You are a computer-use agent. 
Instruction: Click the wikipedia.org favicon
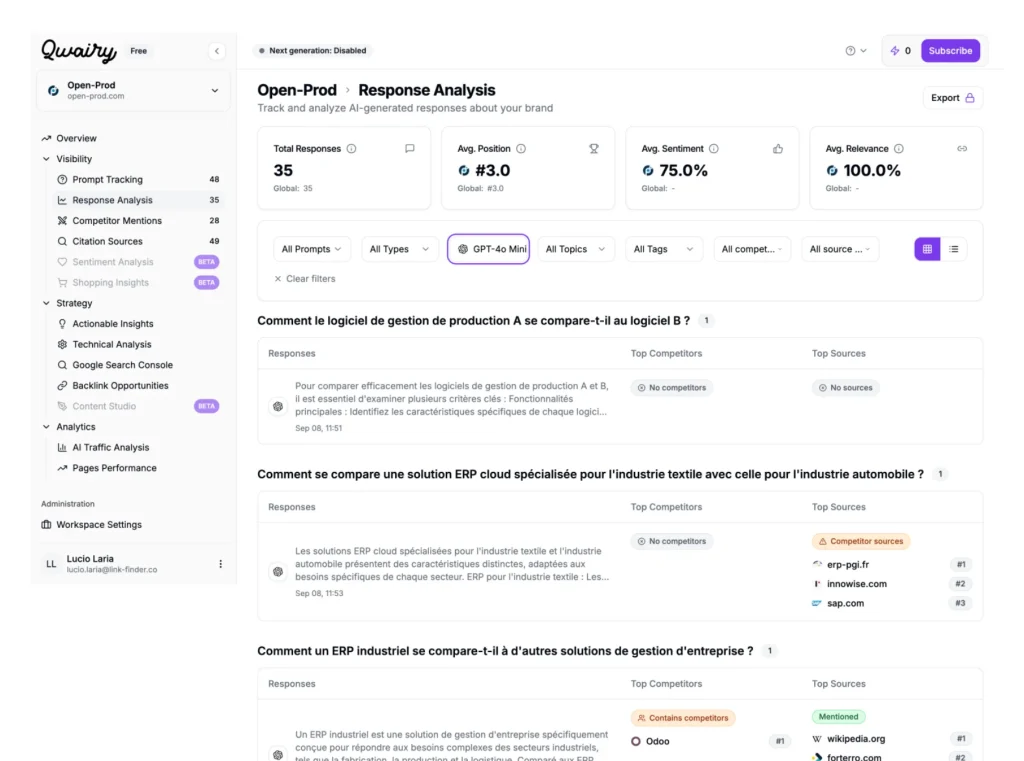point(817,739)
